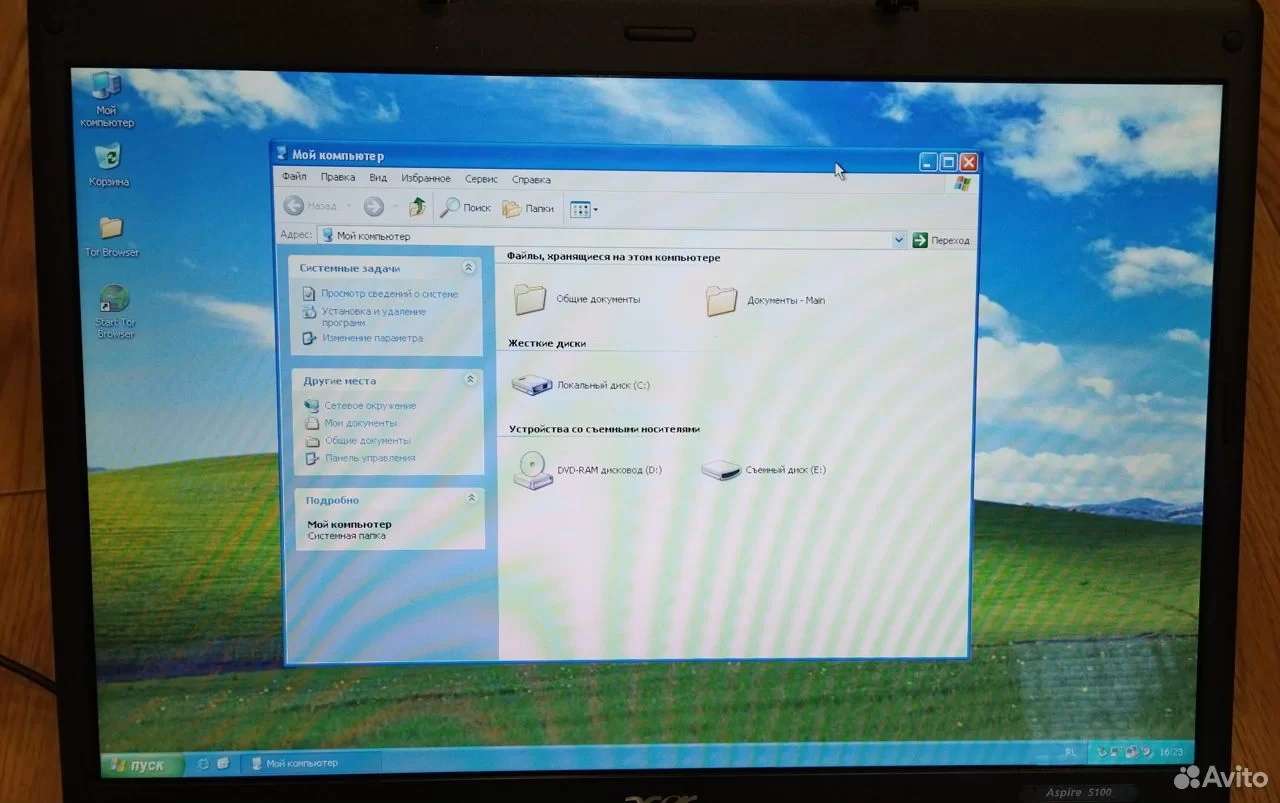Open the Назад history dropdown arrow
Screen dimensions: 1280x803
pyautogui.click(x=349, y=207)
